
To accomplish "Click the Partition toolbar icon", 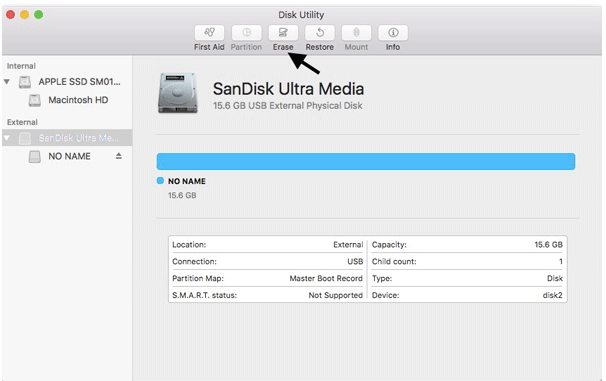I will click(246, 33).
